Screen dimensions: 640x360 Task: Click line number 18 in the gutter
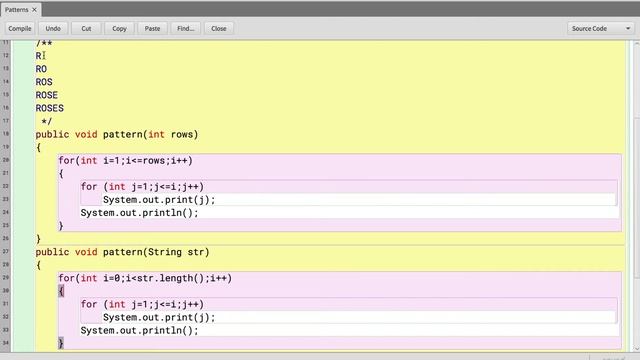tap(6, 134)
